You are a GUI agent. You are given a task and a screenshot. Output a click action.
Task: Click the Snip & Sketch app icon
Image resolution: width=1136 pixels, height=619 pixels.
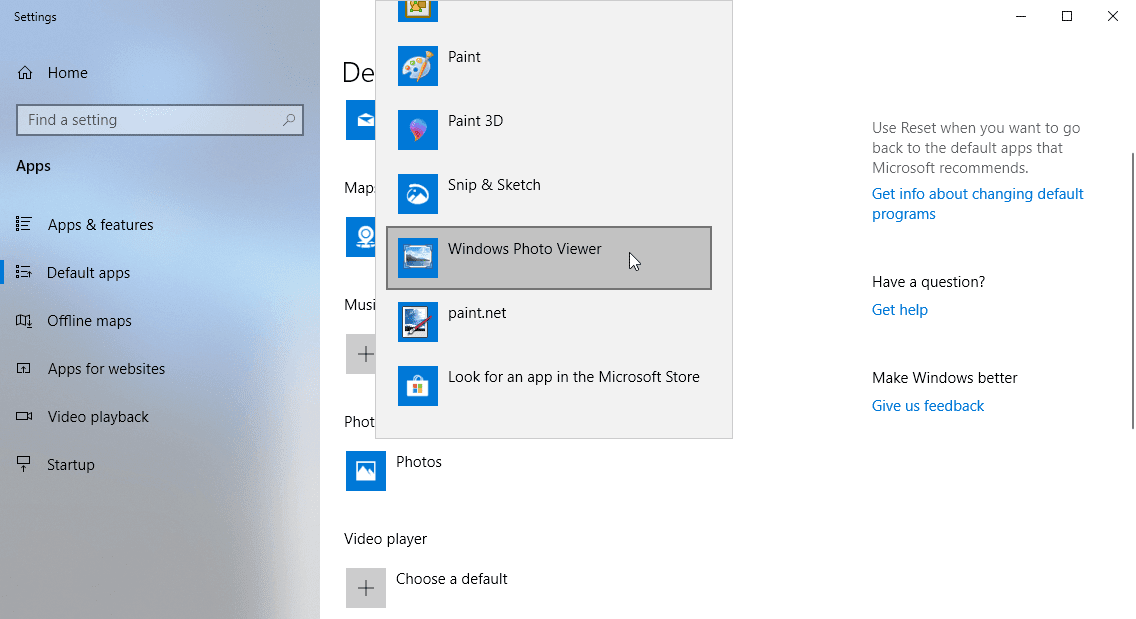(x=417, y=194)
